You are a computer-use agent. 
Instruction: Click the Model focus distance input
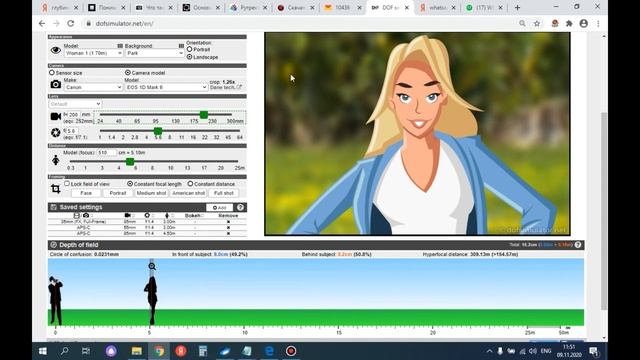click(x=107, y=153)
